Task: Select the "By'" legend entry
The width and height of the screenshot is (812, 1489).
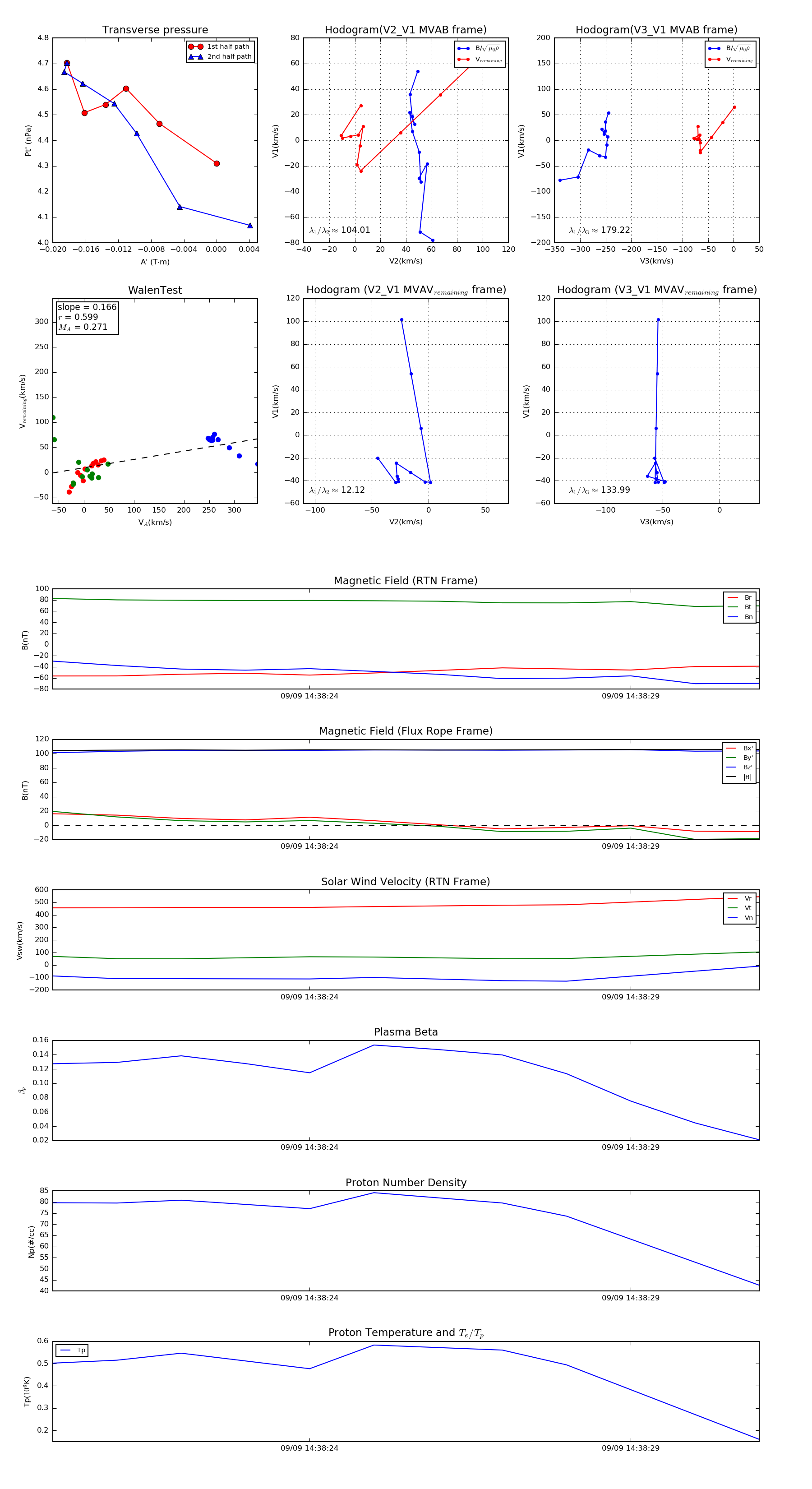Action: click(740, 758)
